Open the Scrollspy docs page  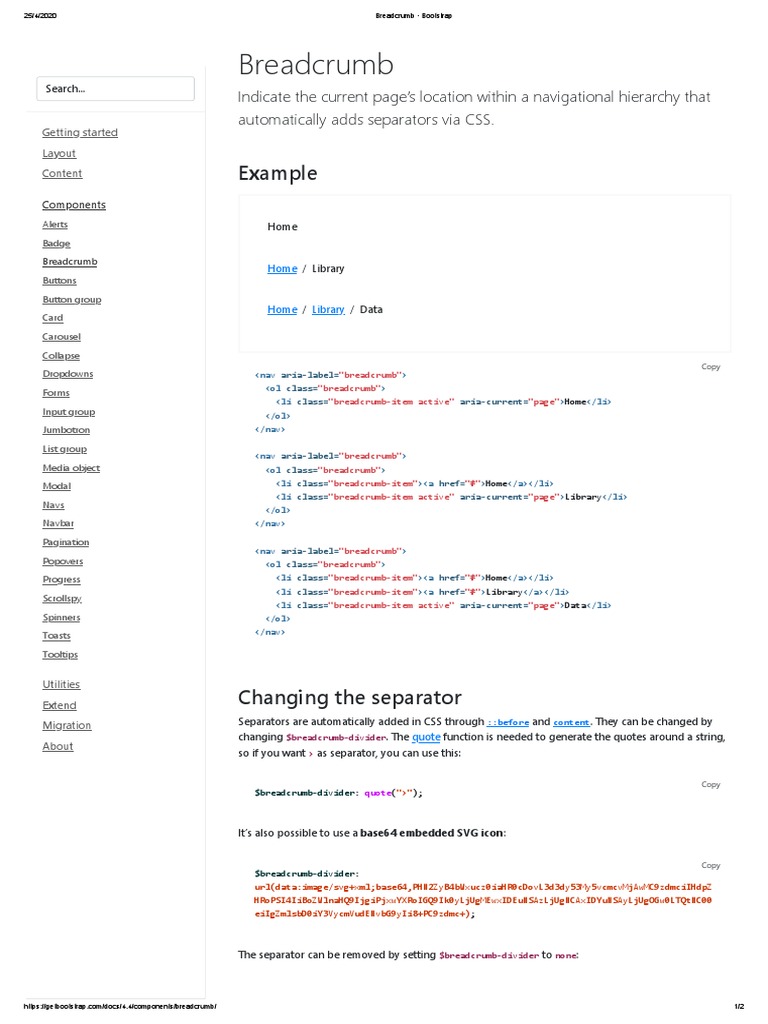coord(62,598)
